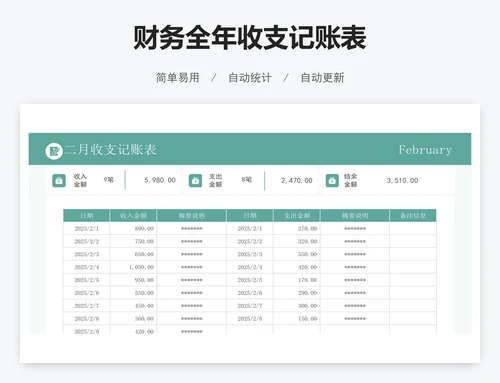Click the 摘要说明 header after 收入金额

point(192,216)
